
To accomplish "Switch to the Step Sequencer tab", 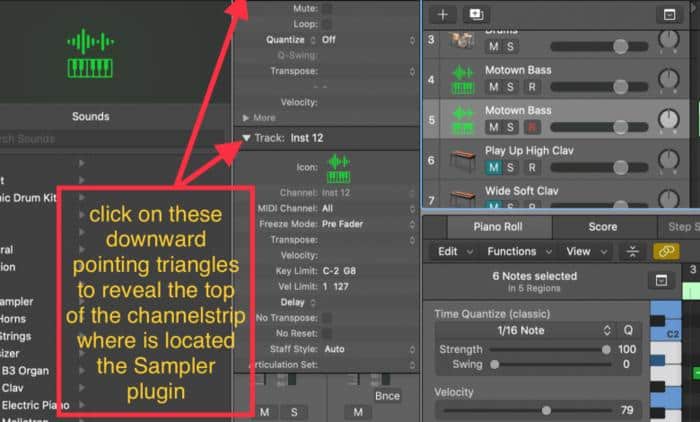I will 680,227.
